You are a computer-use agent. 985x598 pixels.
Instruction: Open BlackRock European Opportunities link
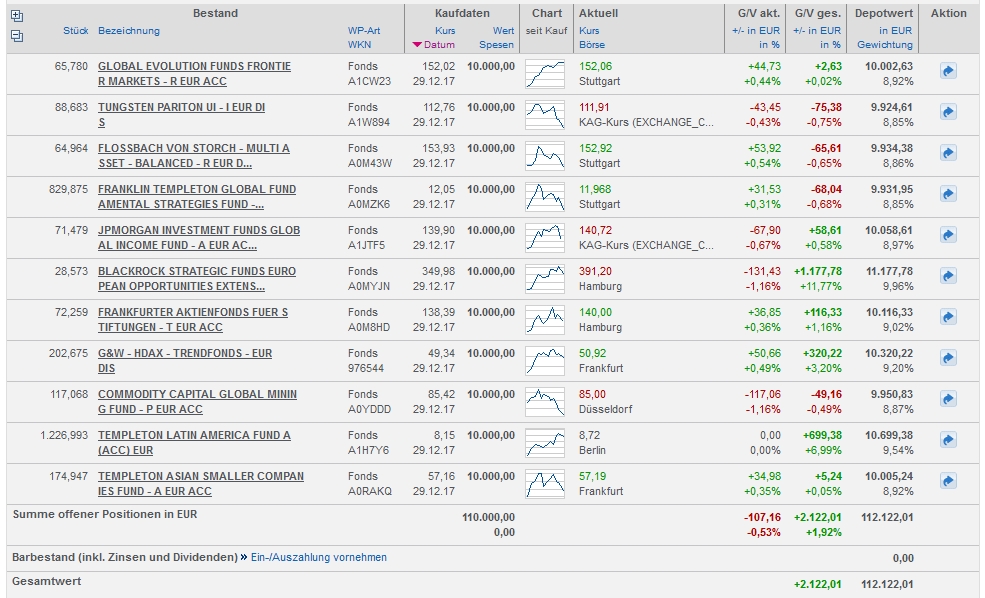click(197, 279)
